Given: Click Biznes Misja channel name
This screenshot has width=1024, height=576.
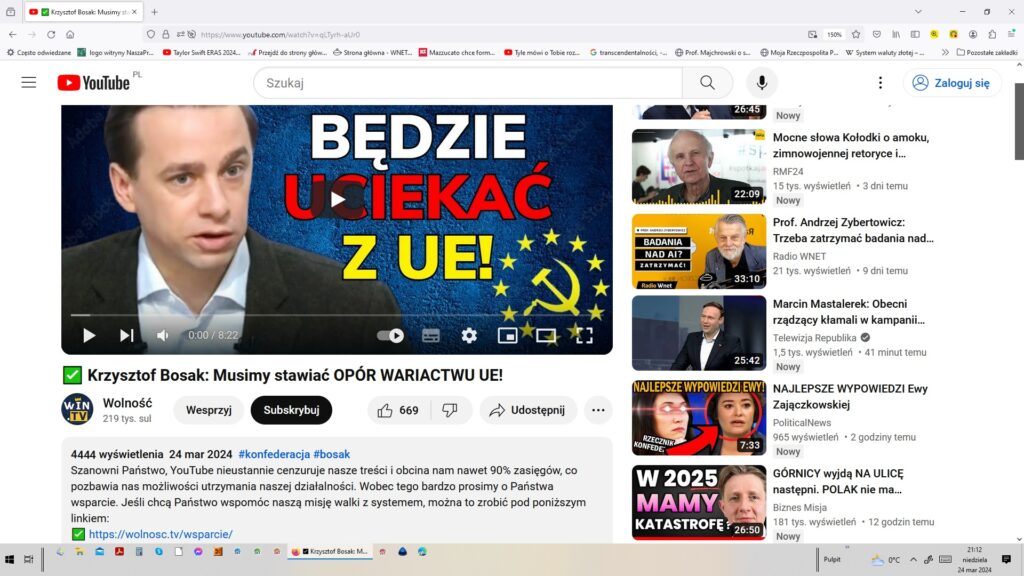Looking at the screenshot, I should pyautogui.click(x=800, y=507).
